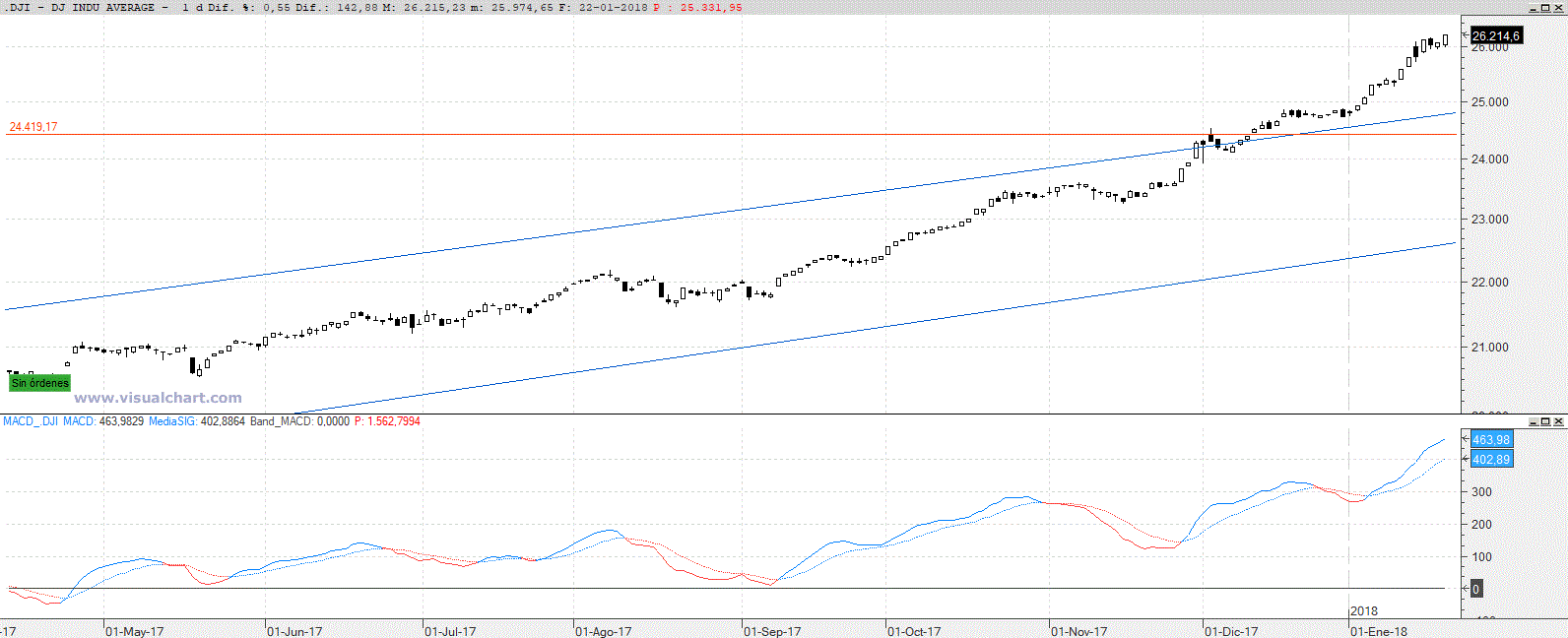The width and height of the screenshot is (1568, 638).
Task: Click the 300 level on MACD scale
Action: tap(1481, 492)
